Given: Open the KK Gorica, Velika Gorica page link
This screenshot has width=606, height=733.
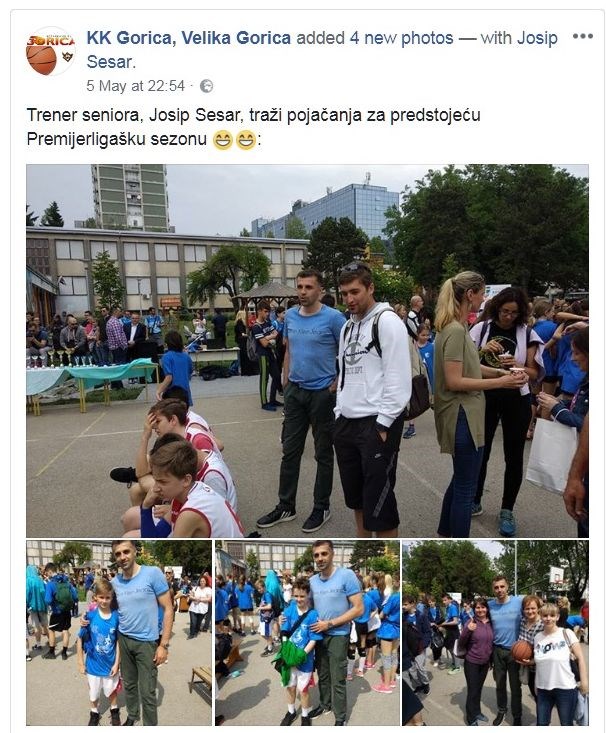Looking at the screenshot, I should pyautogui.click(x=189, y=38).
